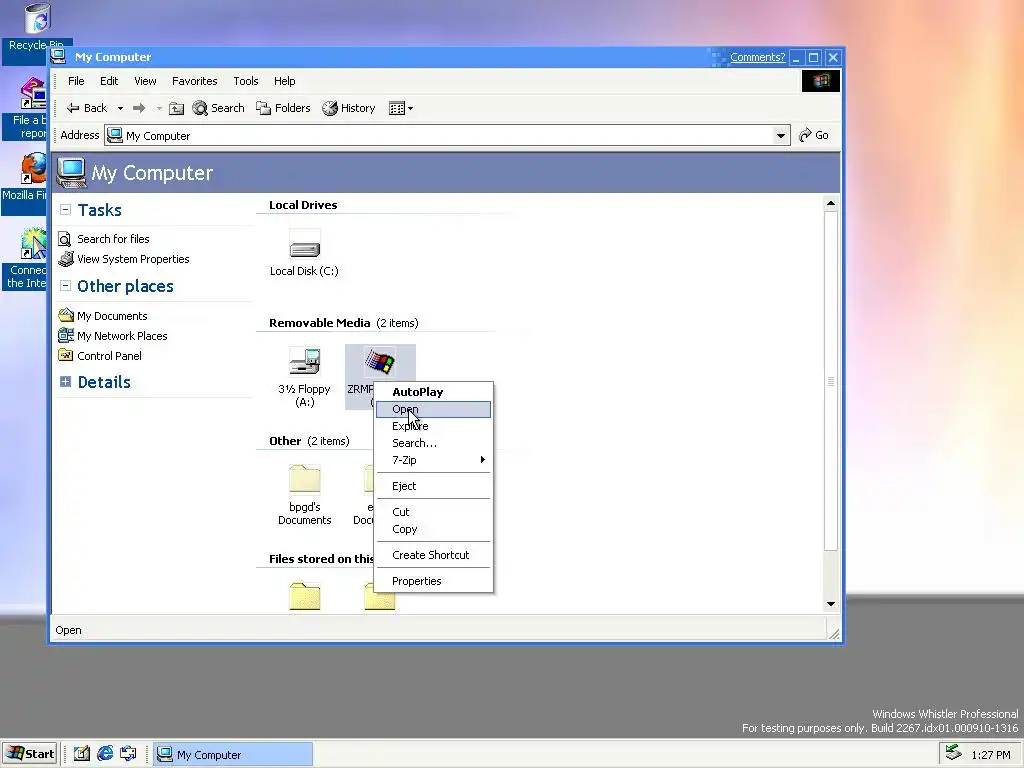Click Search for files link
The image size is (1024, 768).
point(113,239)
